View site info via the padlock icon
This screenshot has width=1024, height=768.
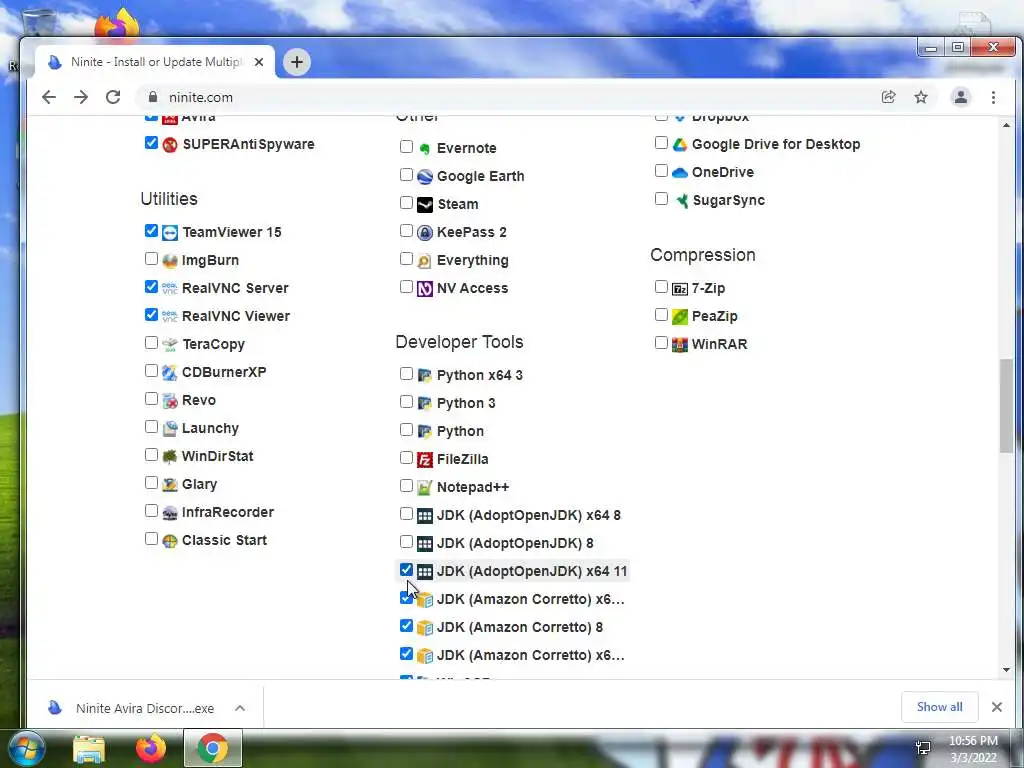click(x=153, y=97)
